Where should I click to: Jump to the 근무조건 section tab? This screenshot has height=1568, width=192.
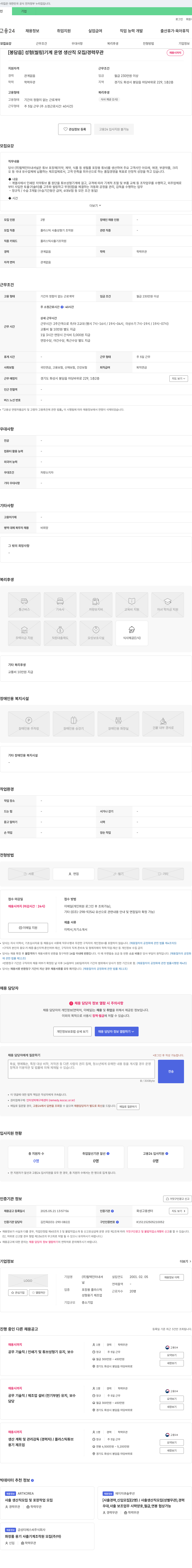(41, 44)
